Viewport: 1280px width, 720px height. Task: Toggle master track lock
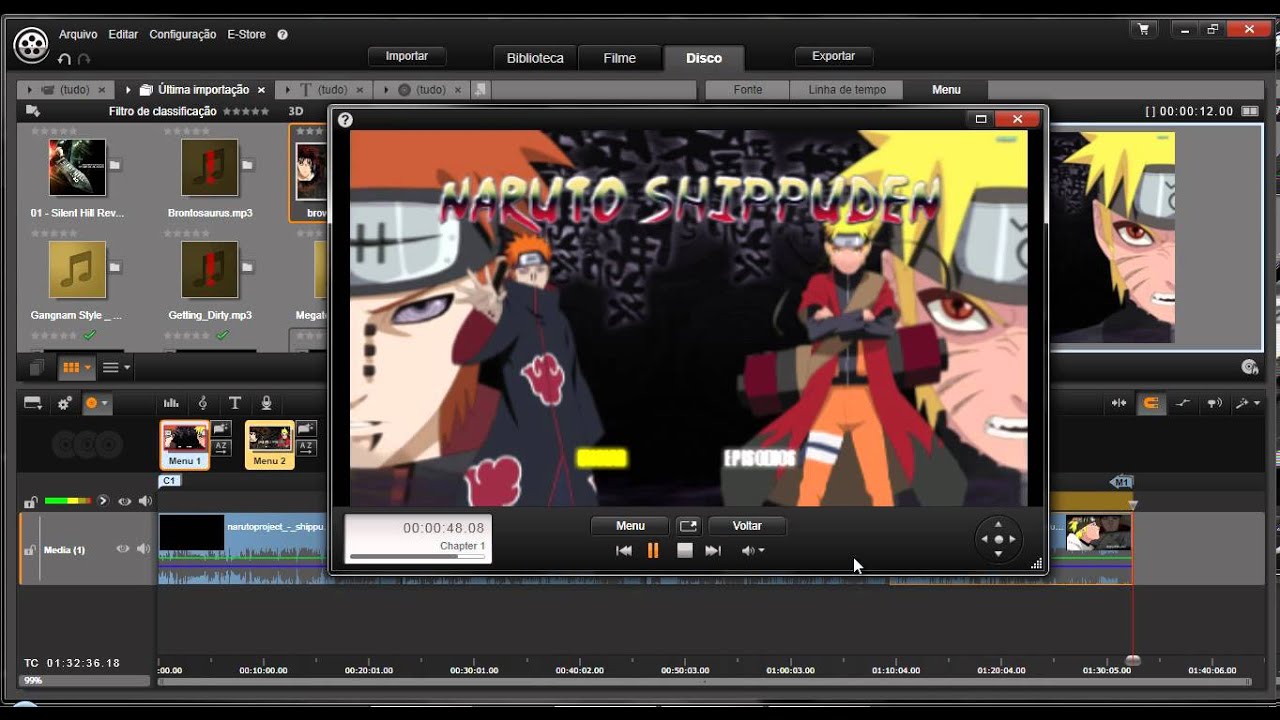31,501
